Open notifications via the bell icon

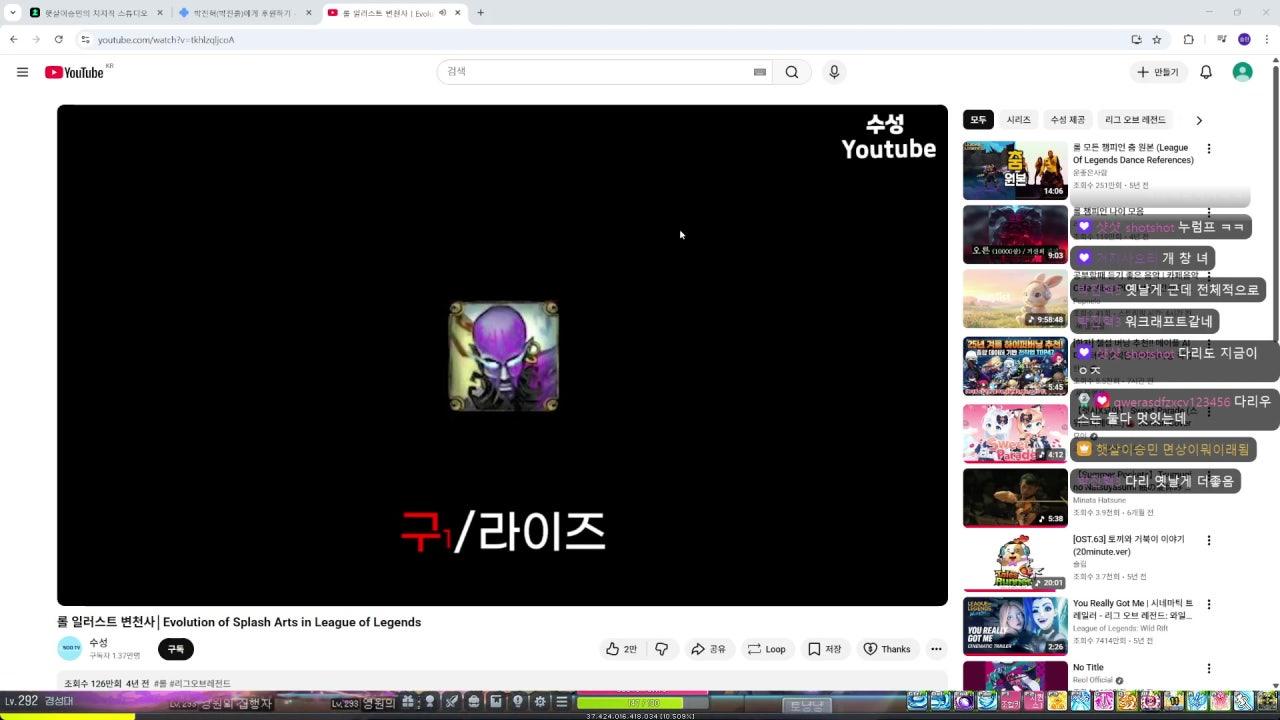tap(1205, 72)
